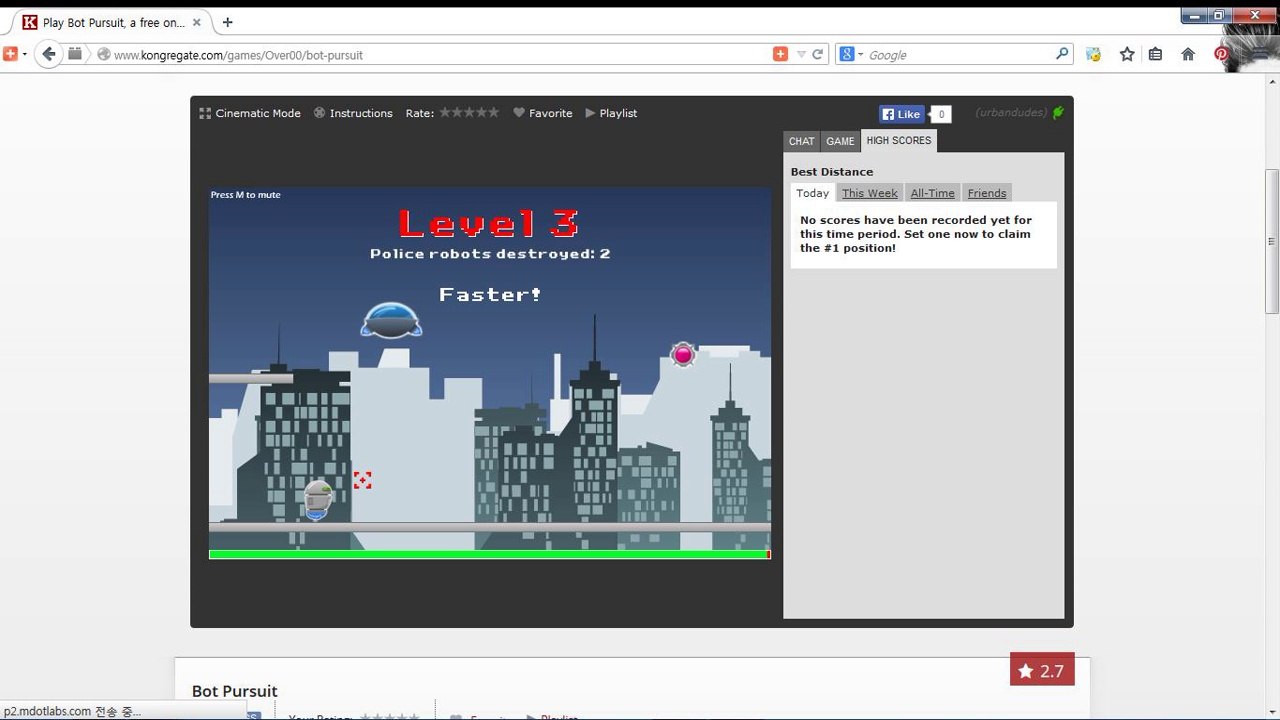Click the toolbar icon left of the bookmark star
1280x720 pixels.
[x=1094, y=54]
